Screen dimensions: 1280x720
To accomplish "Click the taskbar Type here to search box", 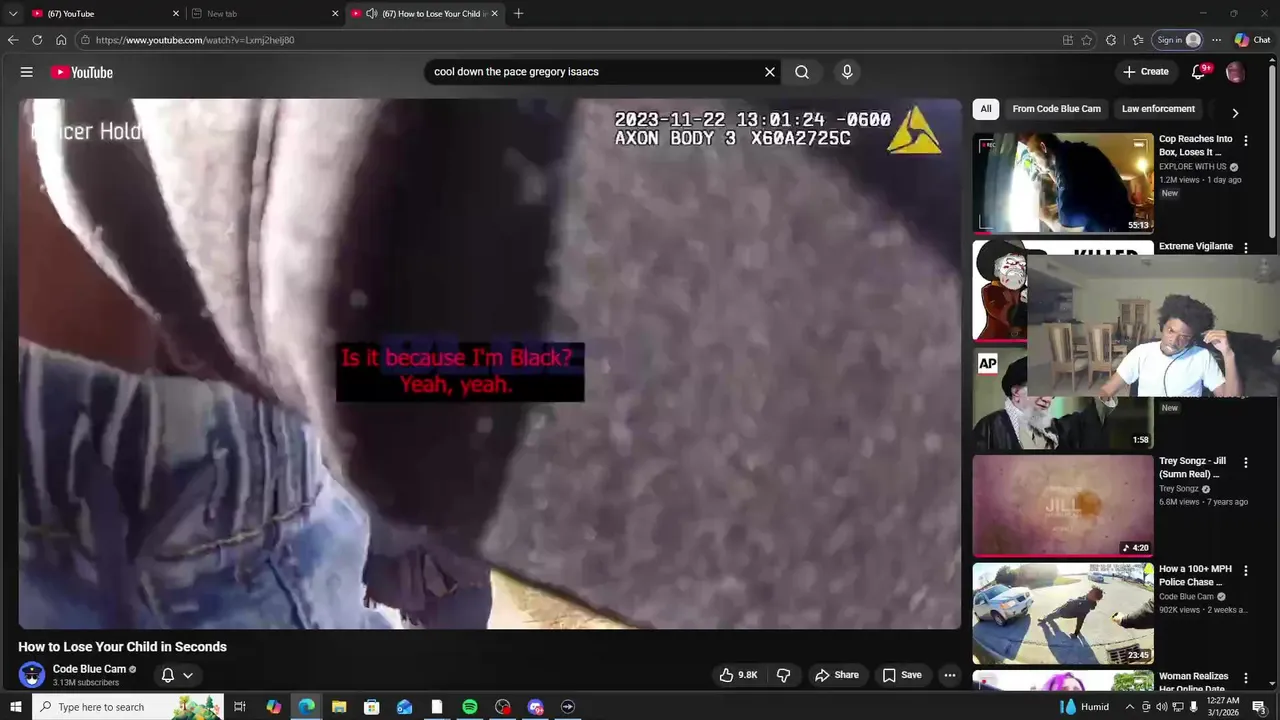I will [x=128, y=707].
